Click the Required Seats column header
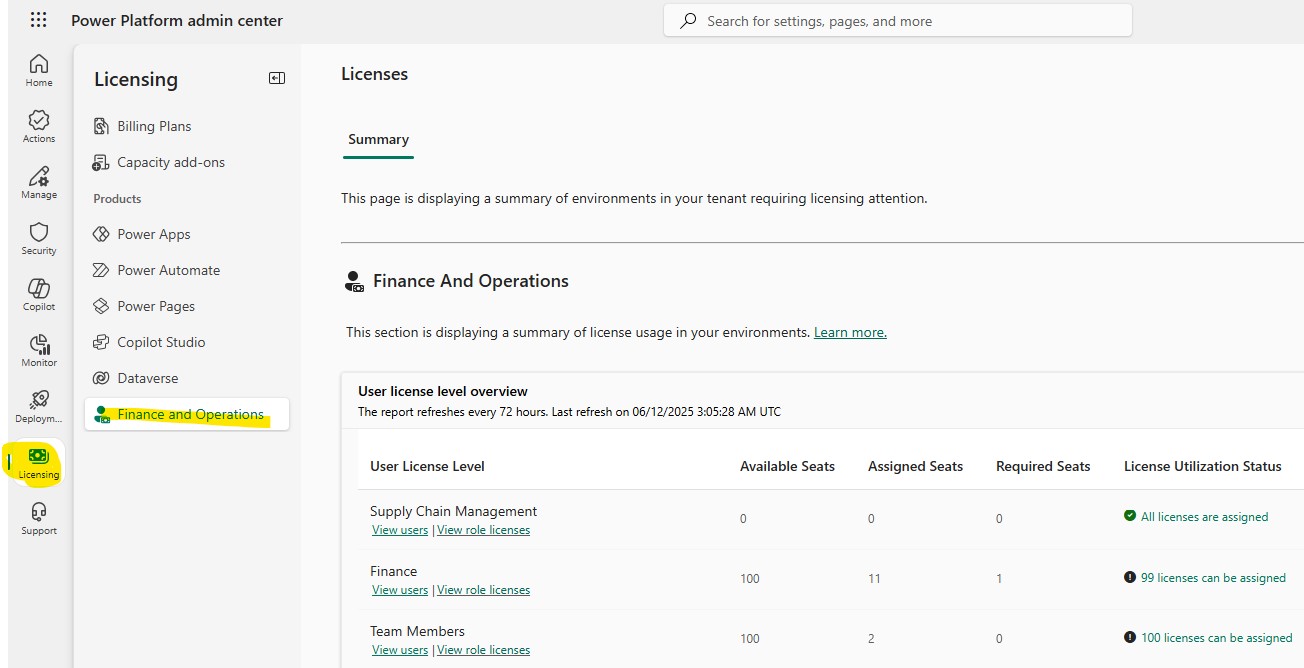 point(1043,466)
